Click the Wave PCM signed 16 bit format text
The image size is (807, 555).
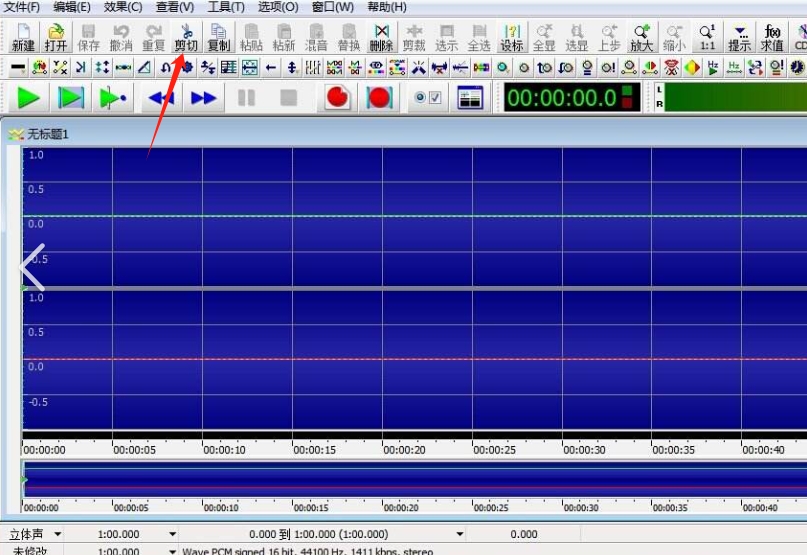point(308,551)
